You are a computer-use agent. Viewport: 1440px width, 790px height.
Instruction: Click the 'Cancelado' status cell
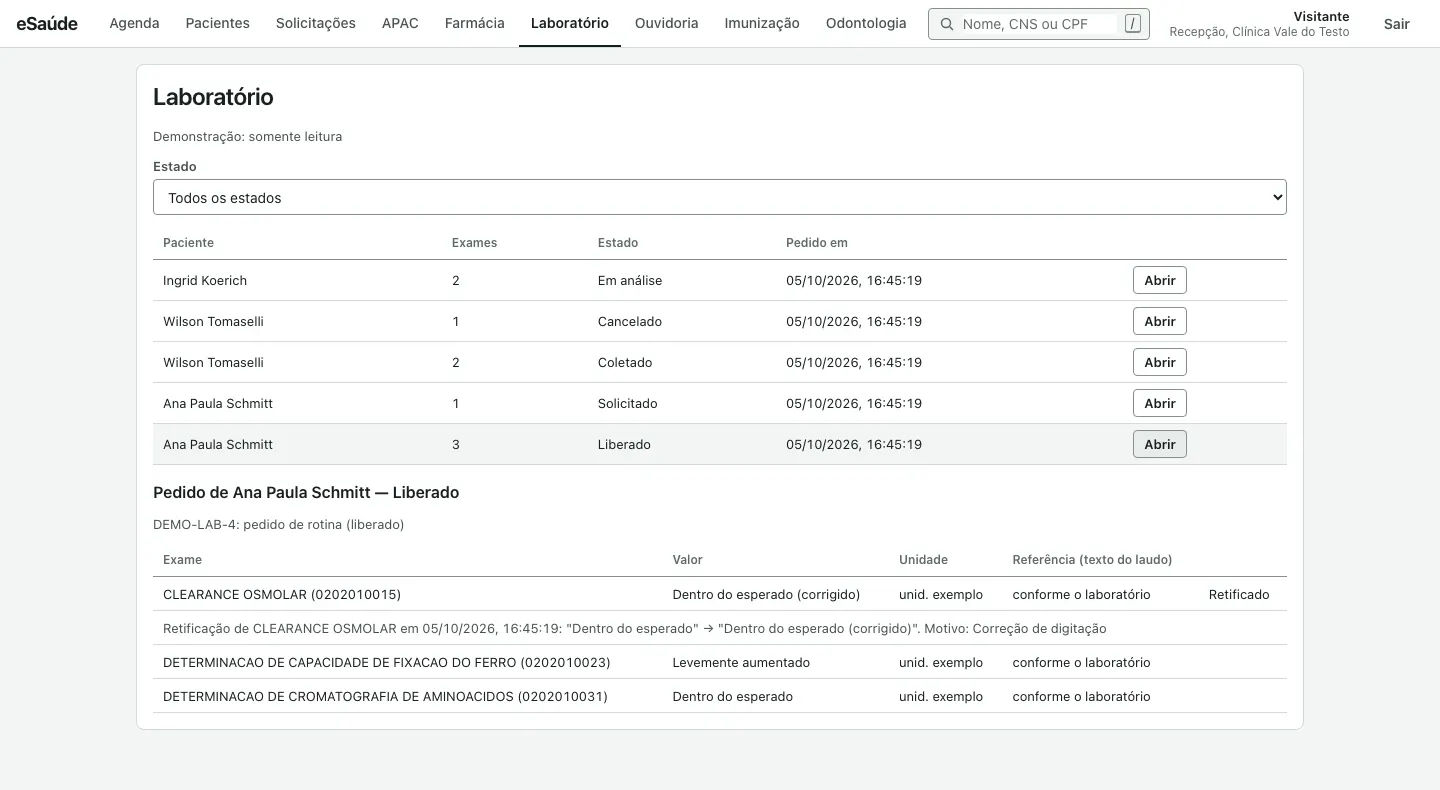(x=630, y=321)
